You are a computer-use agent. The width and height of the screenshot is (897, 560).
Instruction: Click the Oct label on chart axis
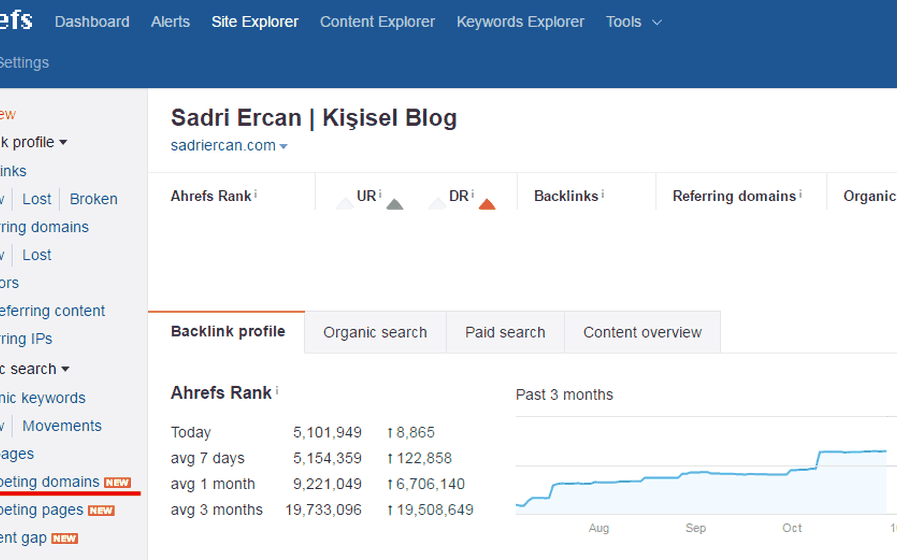792,528
